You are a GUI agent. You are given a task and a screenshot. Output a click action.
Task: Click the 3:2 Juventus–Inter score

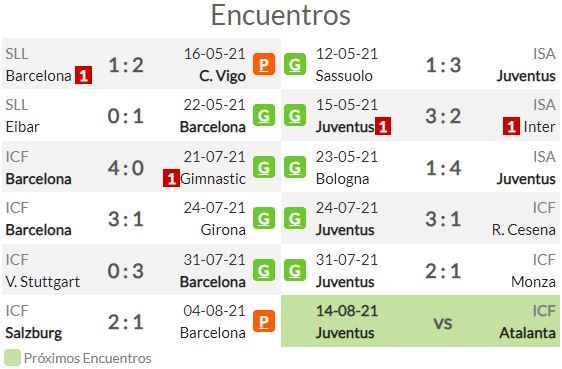(x=443, y=116)
